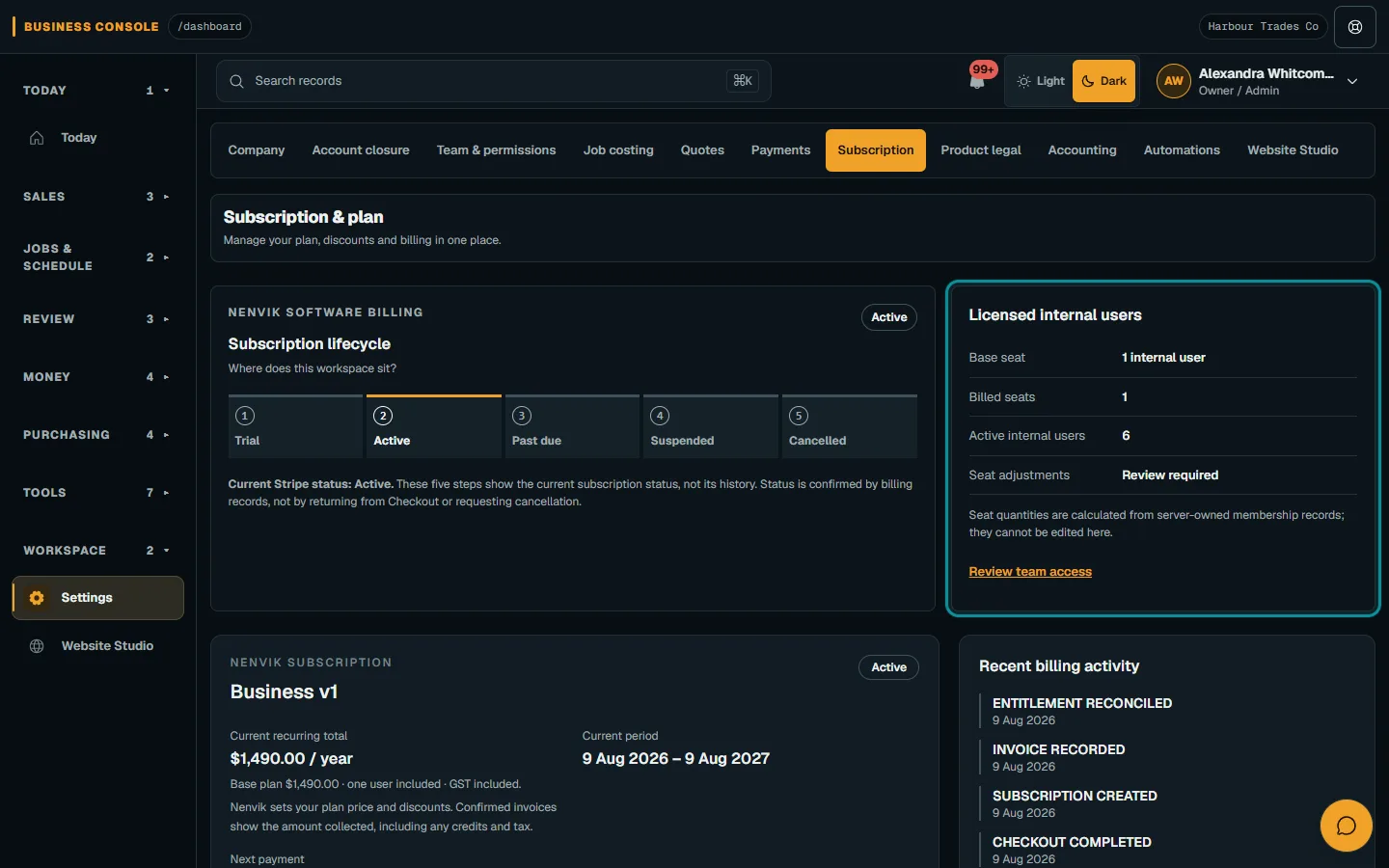This screenshot has width=1389, height=868.
Task: Click the Harbour Trades Co workspace pill
Action: coord(1263,27)
